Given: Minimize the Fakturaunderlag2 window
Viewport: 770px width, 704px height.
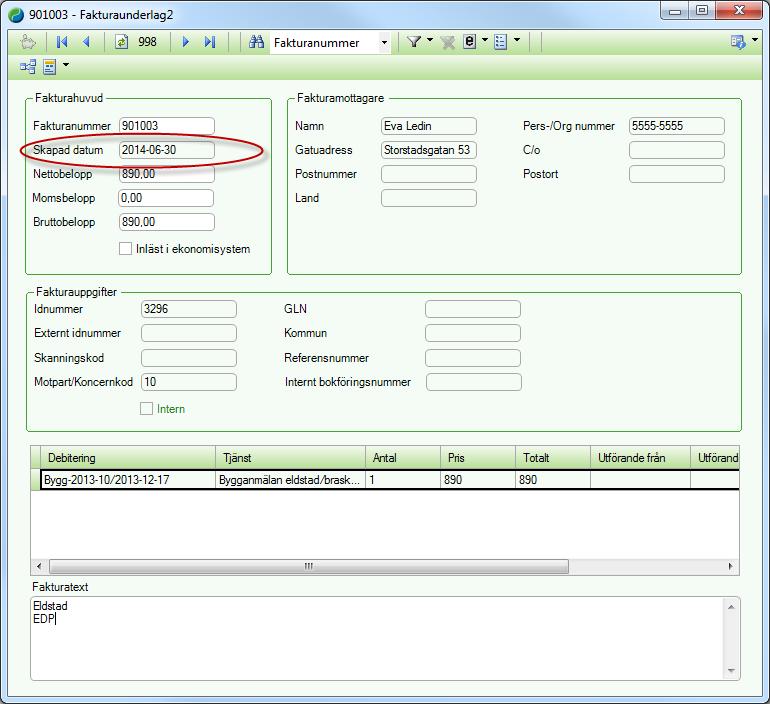Looking at the screenshot, I should [x=675, y=11].
